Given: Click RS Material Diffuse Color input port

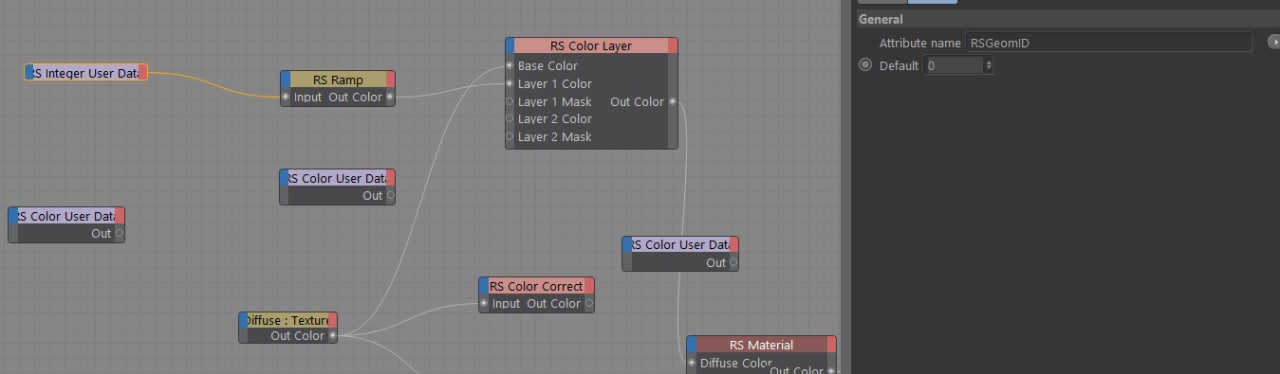Looking at the screenshot, I should coord(692,363).
